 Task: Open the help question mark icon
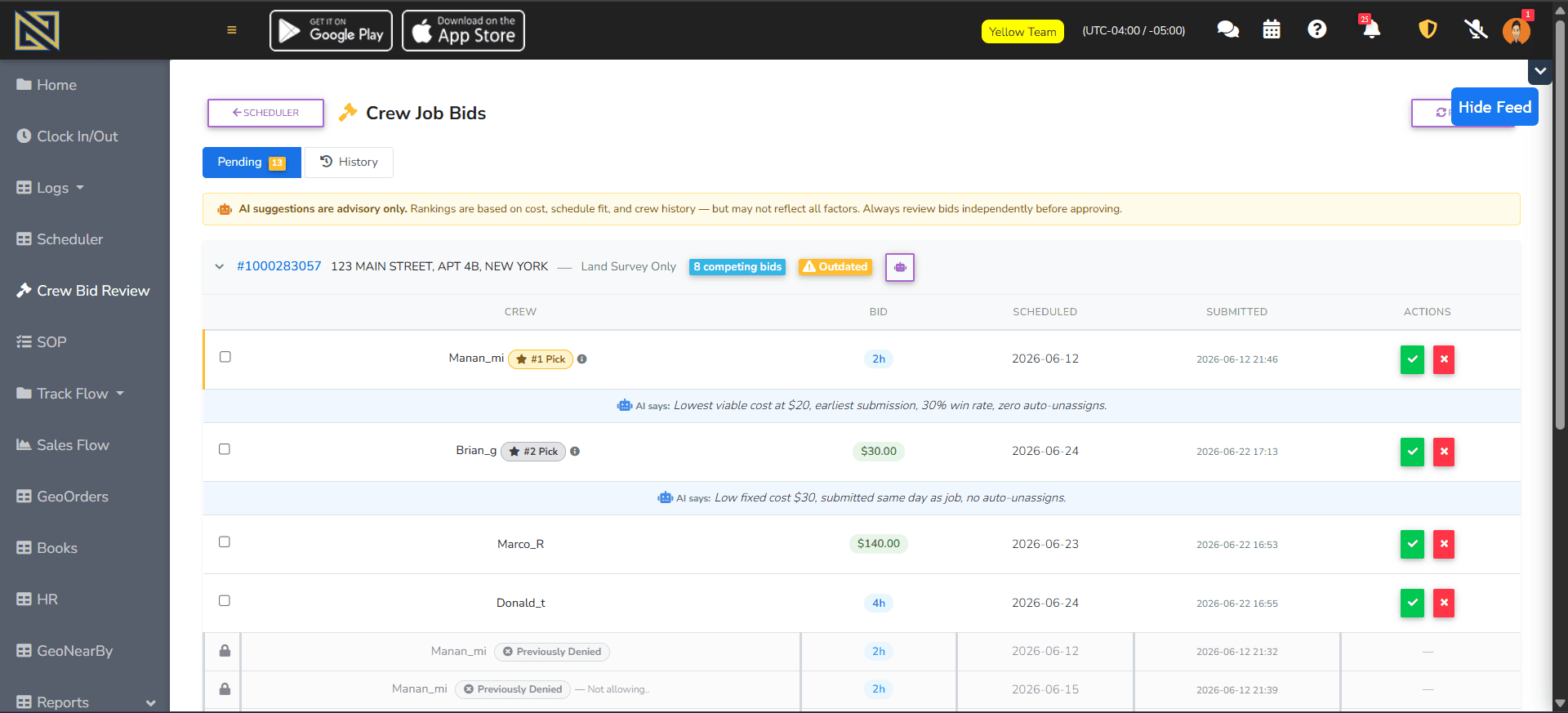click(x=1316, y=29)
